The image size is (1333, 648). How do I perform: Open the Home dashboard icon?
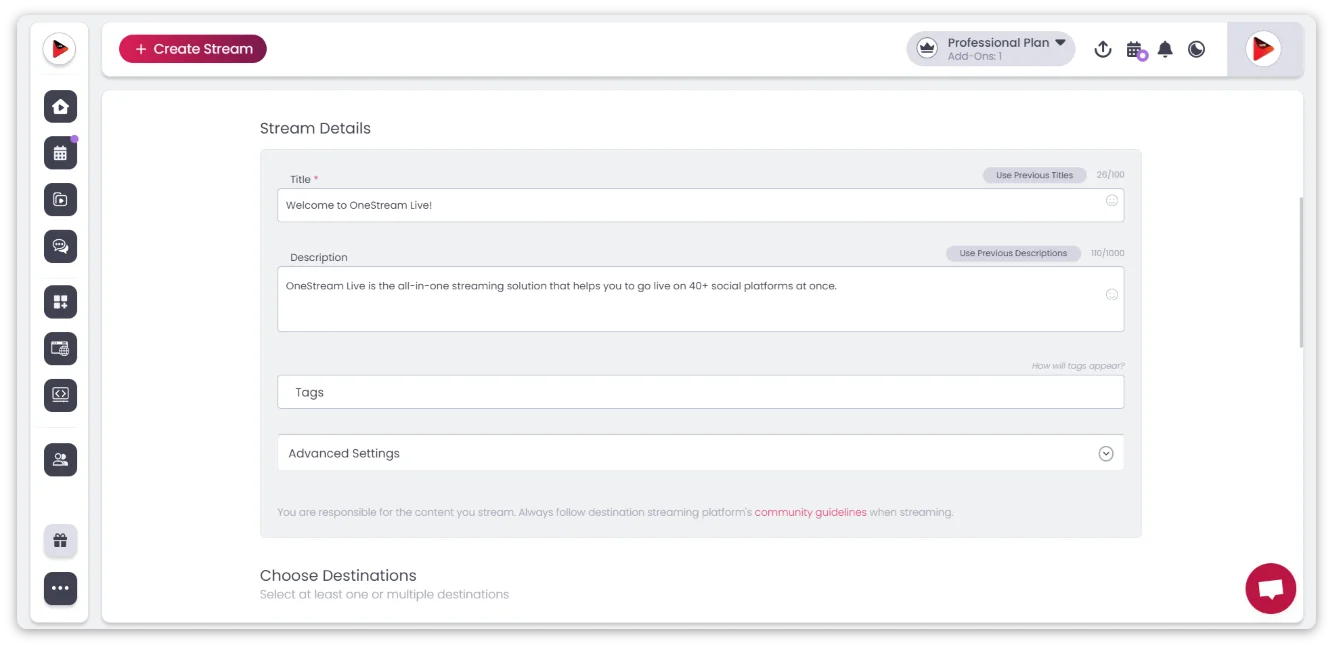pyautogui.click(x=60, y=106)
